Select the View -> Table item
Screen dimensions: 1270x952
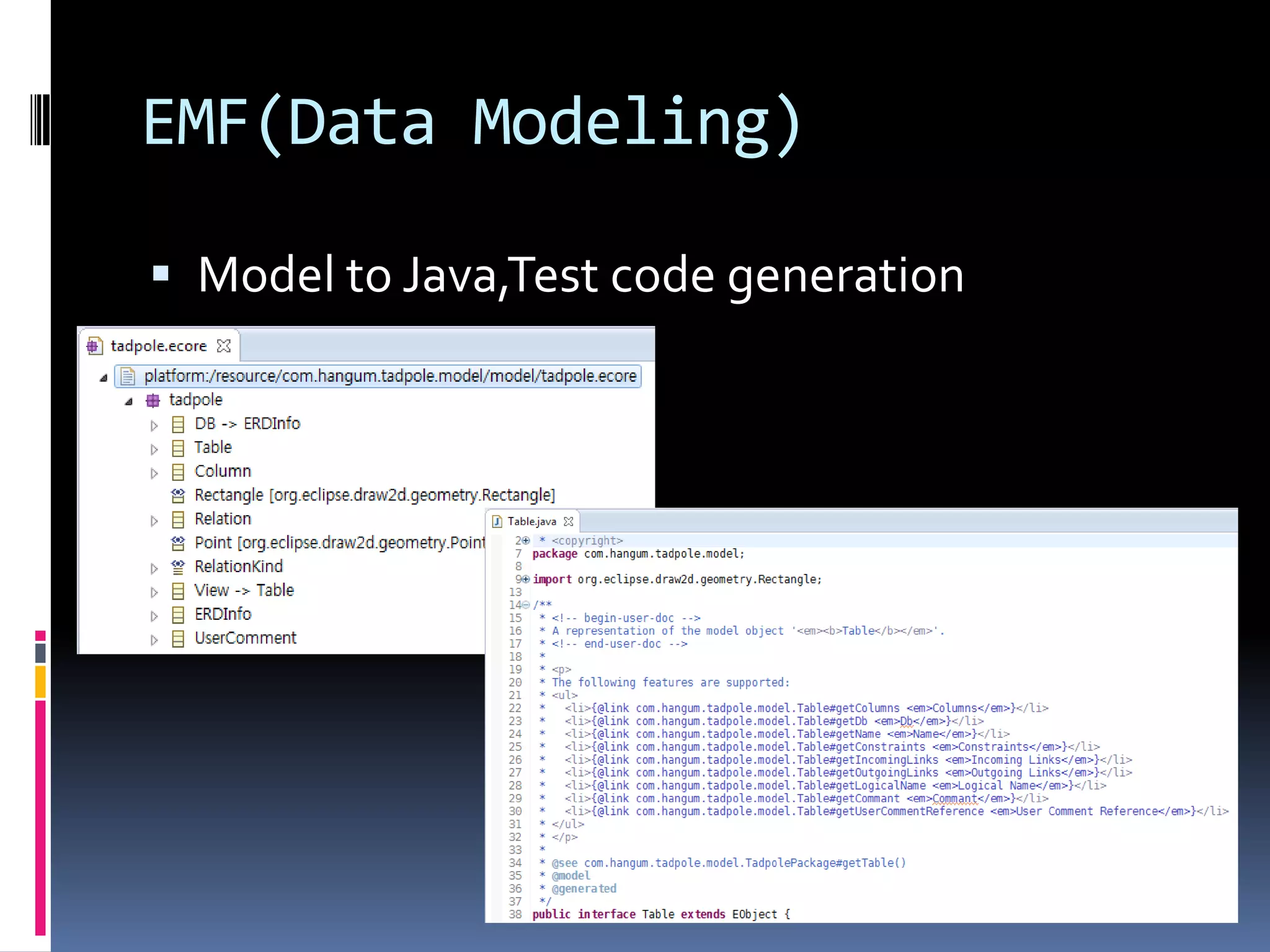click(x=244, y=590)
